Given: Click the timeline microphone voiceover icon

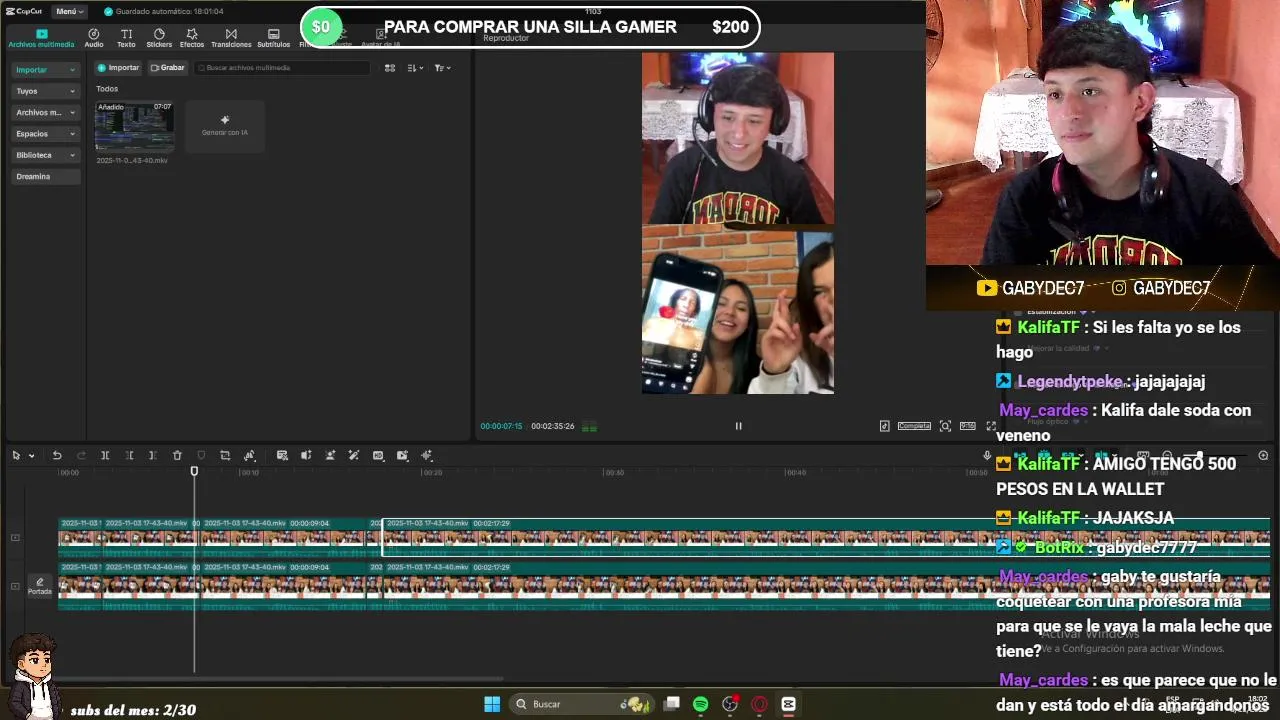Looking at the screenshot, I should coord(987,456).
